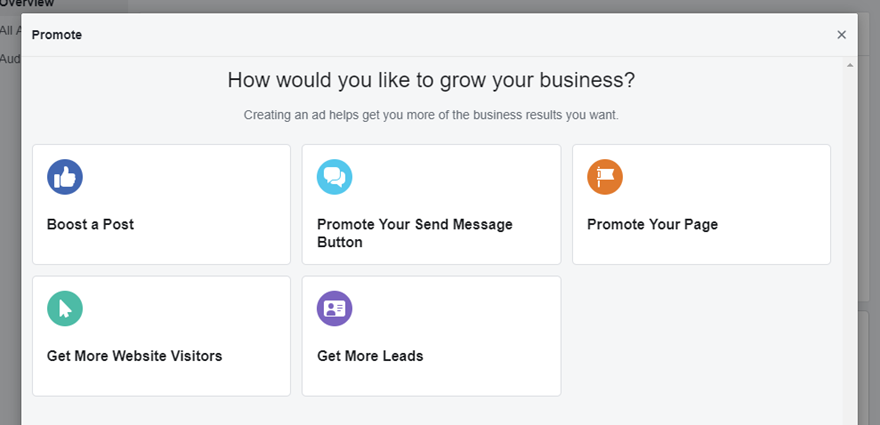Screen dimensions: 880x425
Task: Click the light blue chat bubbles icon
Action: [x=335, y=177]
